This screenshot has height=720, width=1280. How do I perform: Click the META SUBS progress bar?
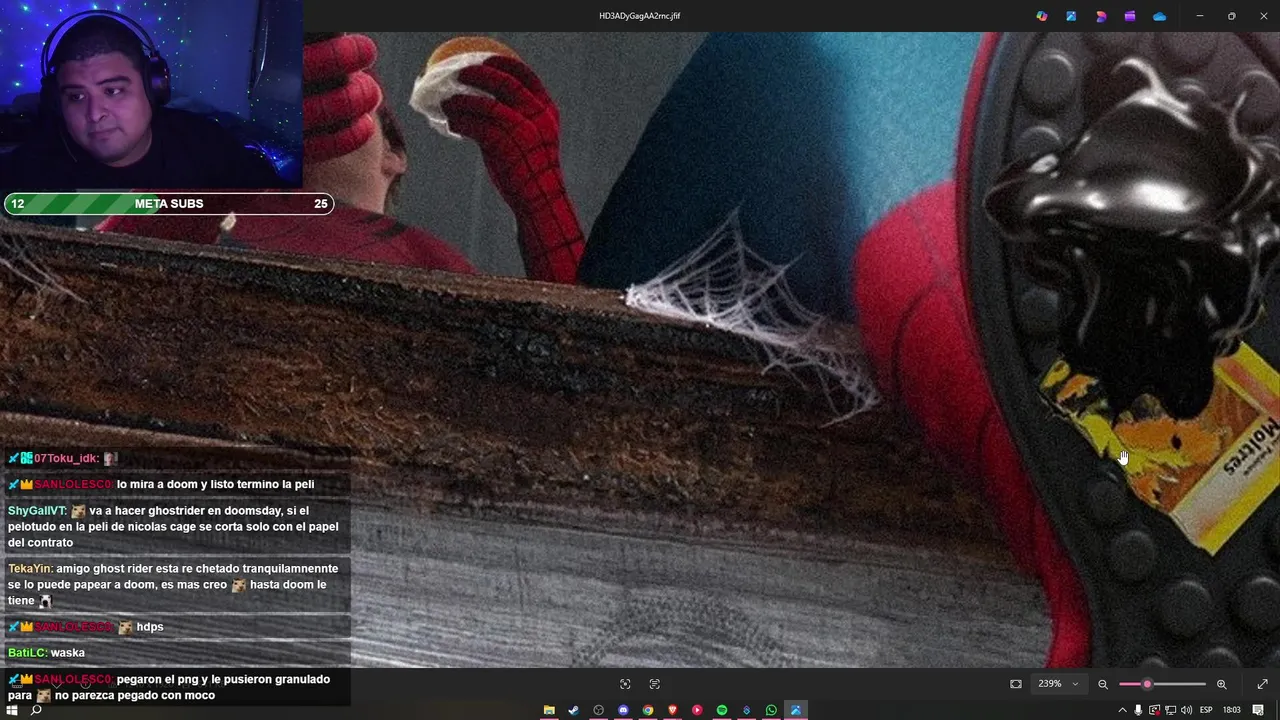[x=168, y=204]
